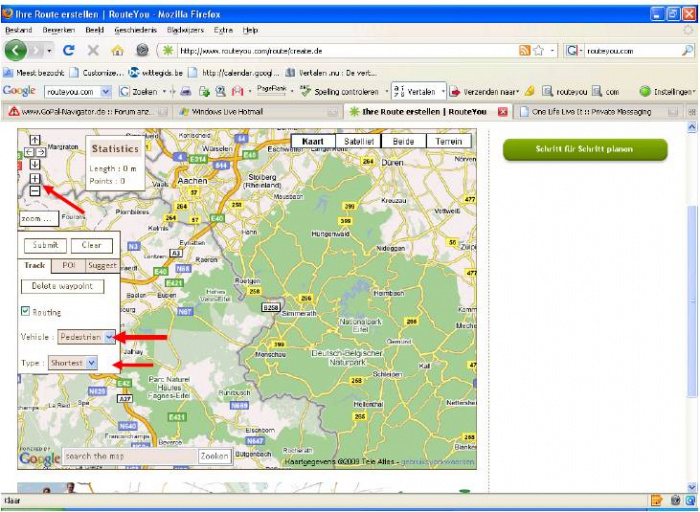Toggle the Routing checkbox
The width and height of the screenshot is (700, 512).
[25, 311]
